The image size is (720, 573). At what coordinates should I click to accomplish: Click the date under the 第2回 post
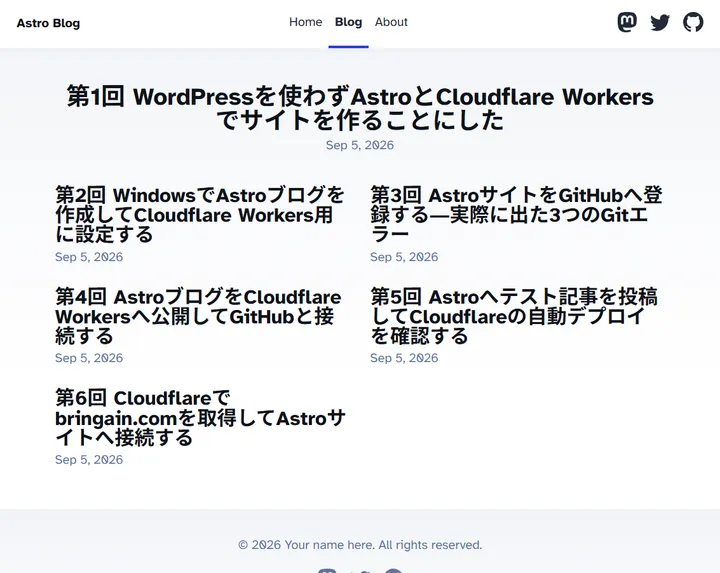pyautogui.click(x=89, y=257)
